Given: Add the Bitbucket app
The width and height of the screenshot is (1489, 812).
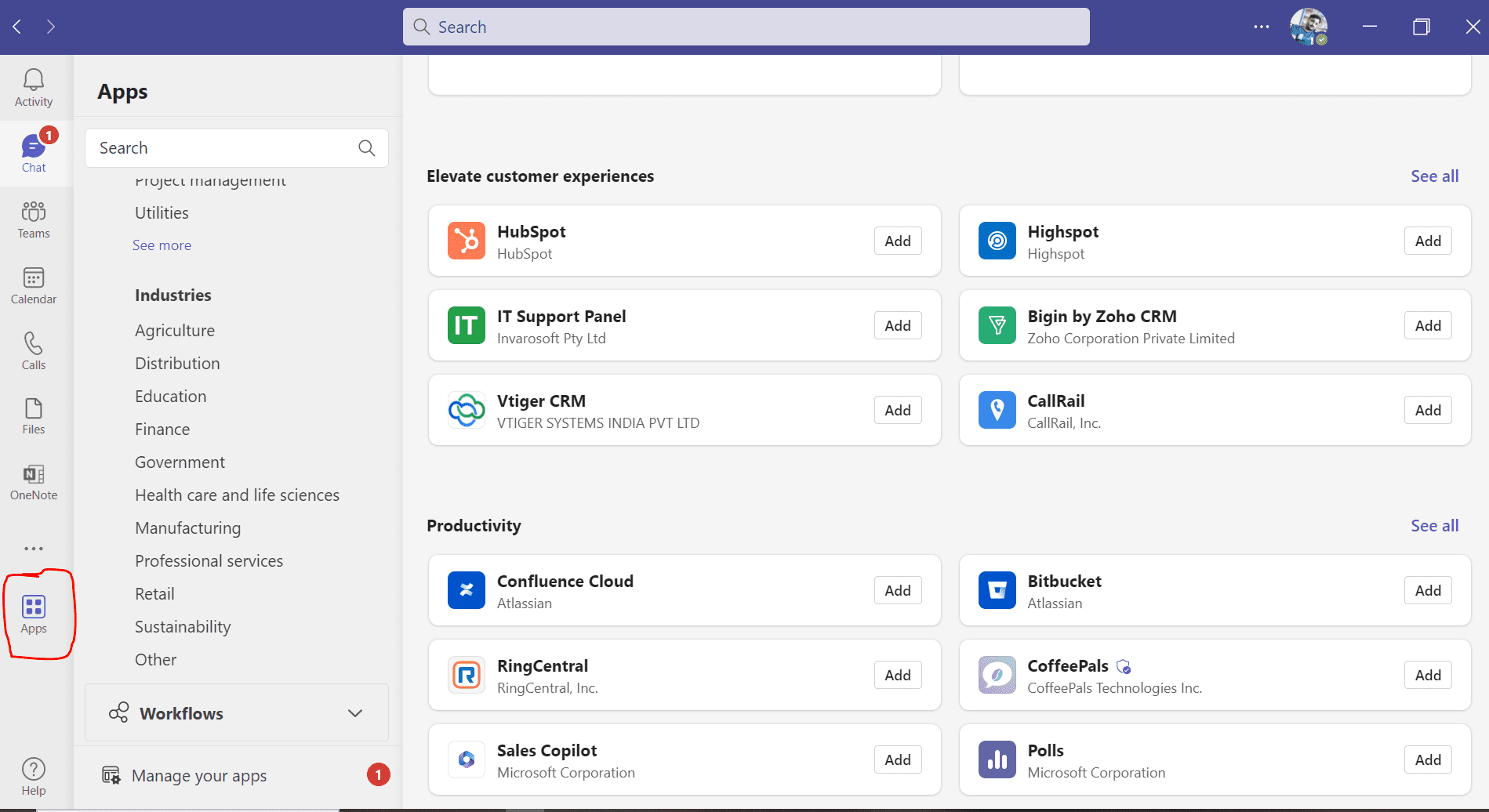Looking at the screenshot, I should point(1427,590).
